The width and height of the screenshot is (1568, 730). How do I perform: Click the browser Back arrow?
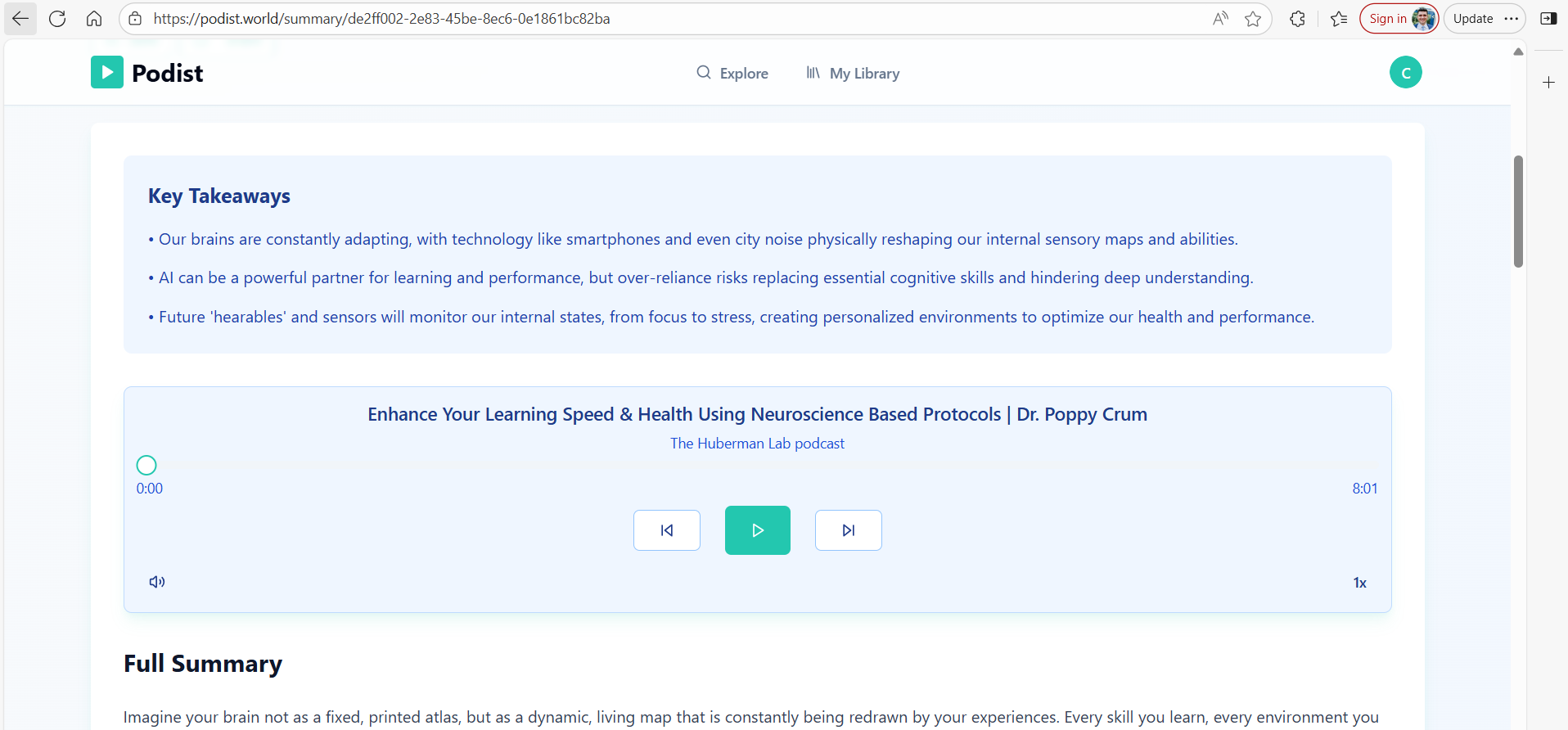point(20,19)
